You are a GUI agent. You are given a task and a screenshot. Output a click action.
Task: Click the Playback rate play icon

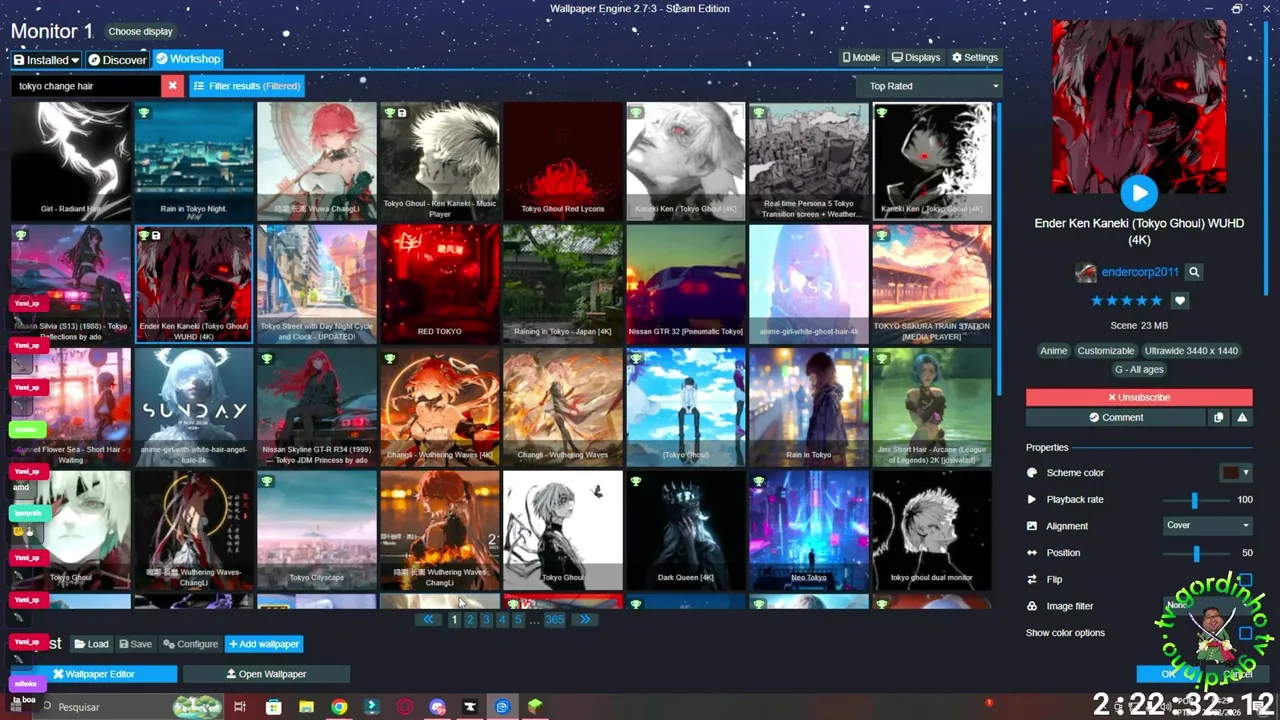click(x=1032, y=499)
